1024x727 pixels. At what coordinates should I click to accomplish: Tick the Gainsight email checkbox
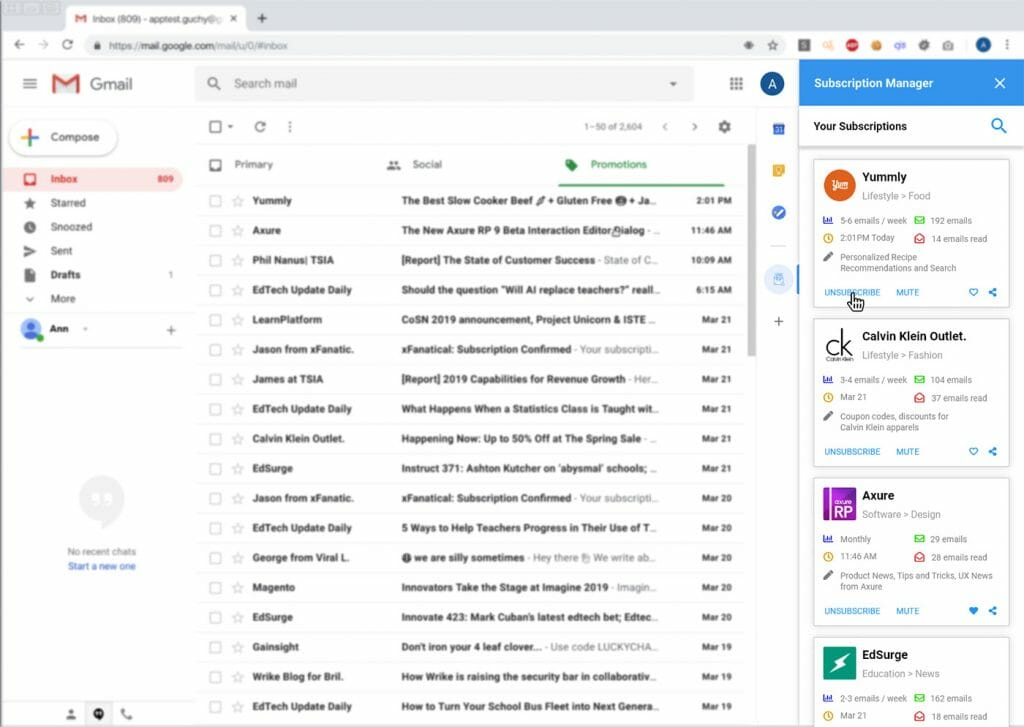pyautogui.click(x=215, y=647)
